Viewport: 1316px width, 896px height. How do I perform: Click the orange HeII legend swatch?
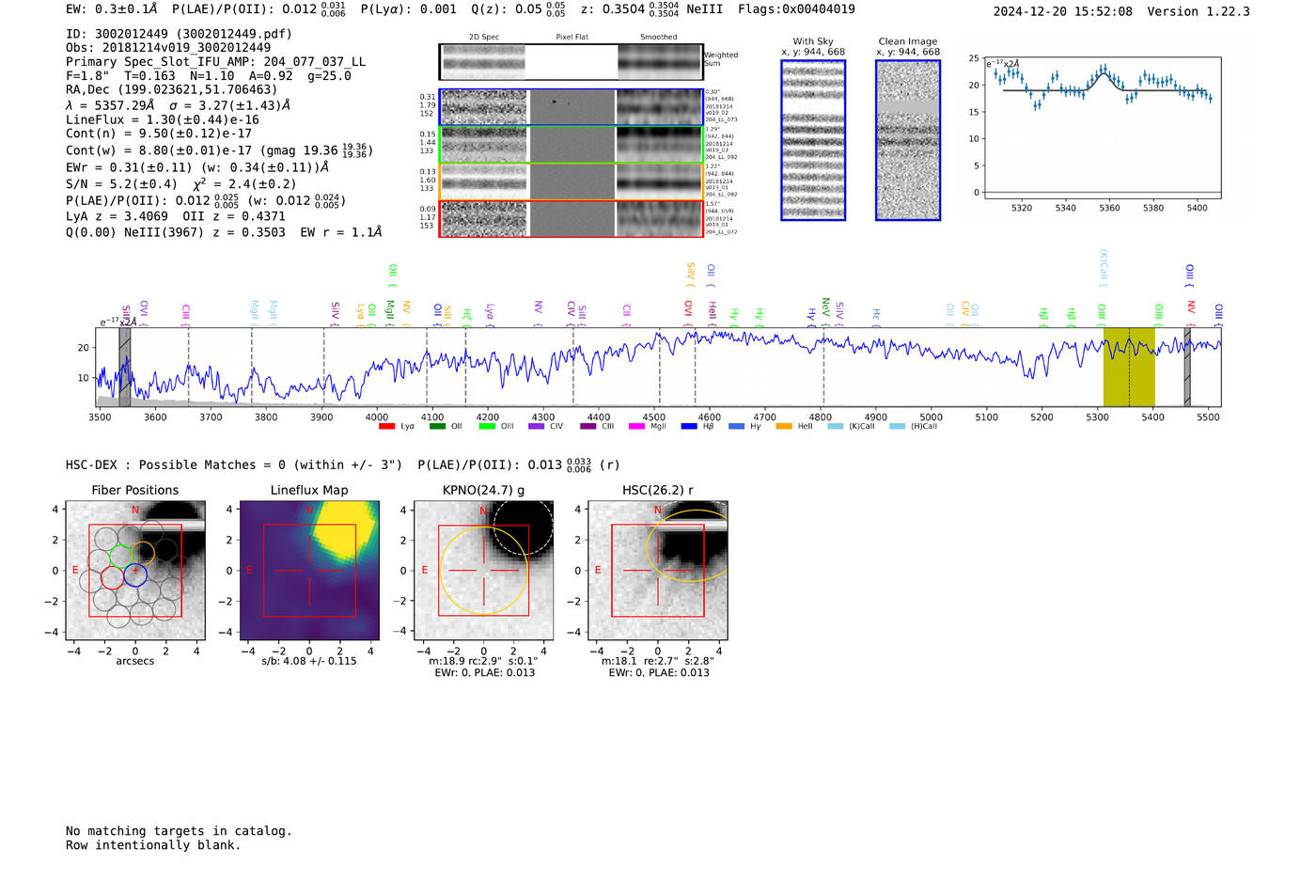coord(784,427)
